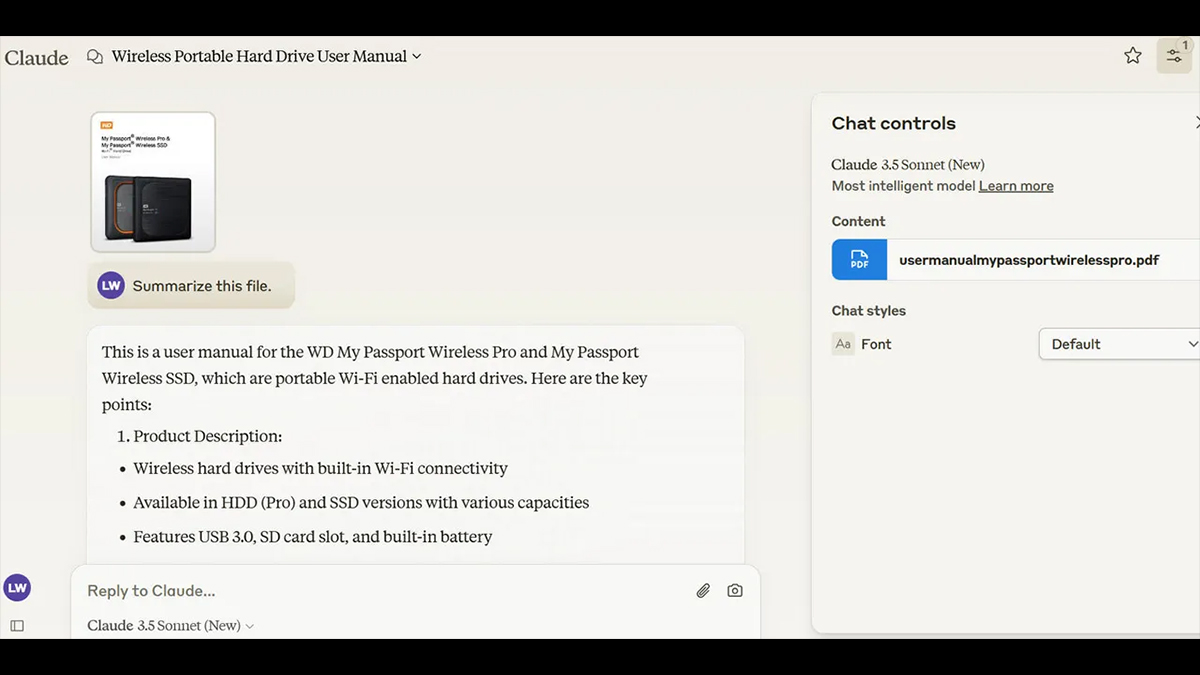Click 'Claude 3.5 Sonnet (New)' in Chat controls

click(908, 165)
